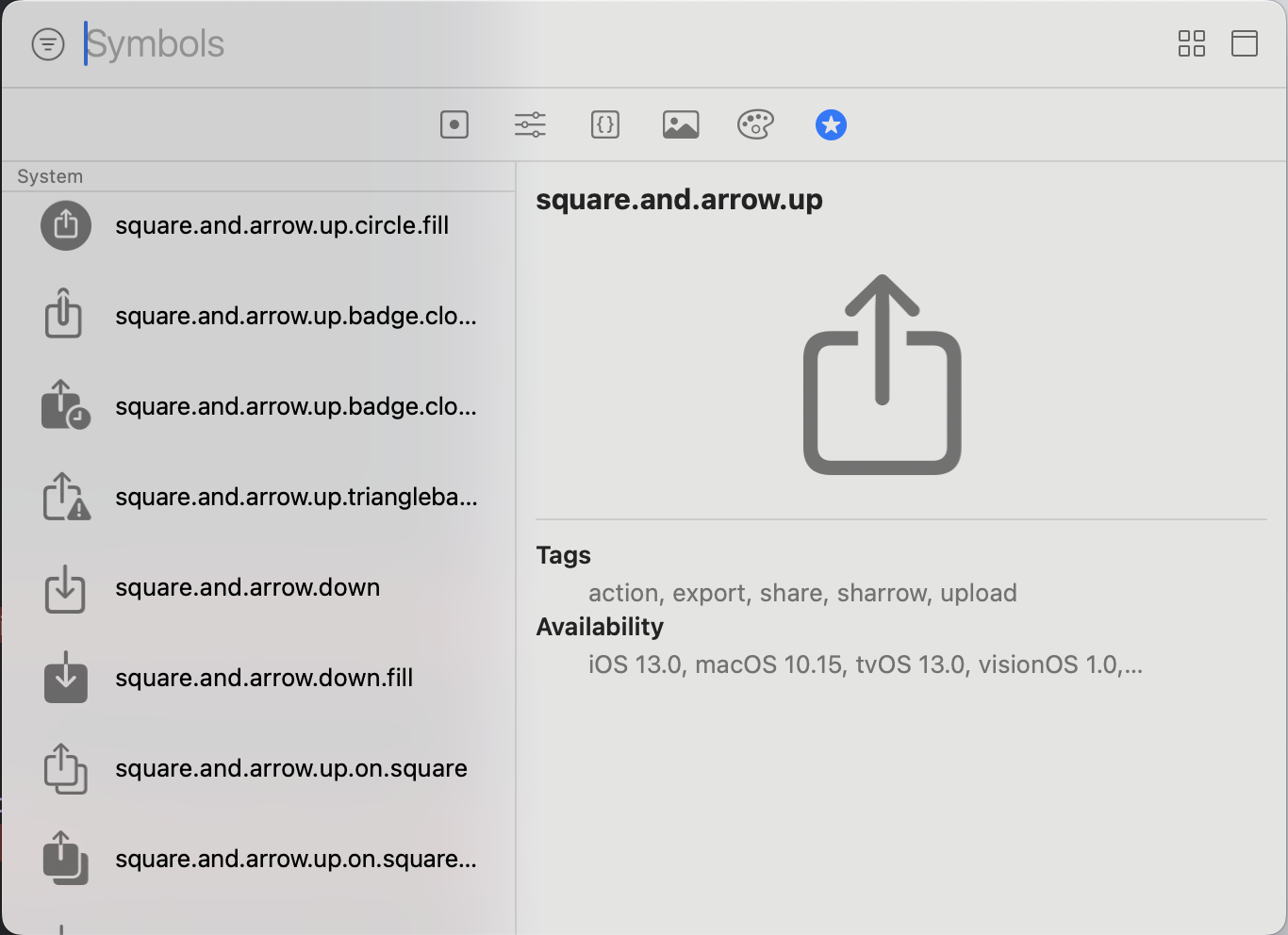The image size is (1288, 935).
Task: Click the large share symbol preview
Action: point(883,375)
